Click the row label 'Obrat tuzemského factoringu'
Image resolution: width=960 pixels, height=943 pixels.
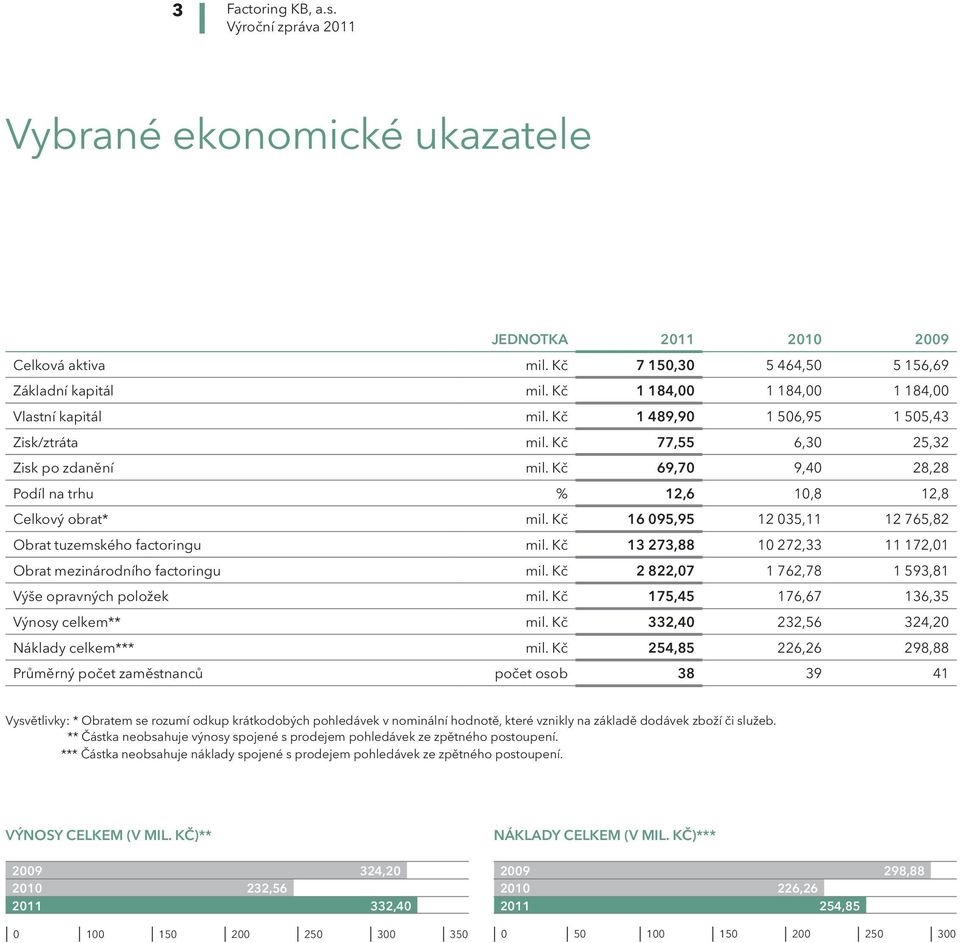tap(107, 546)
